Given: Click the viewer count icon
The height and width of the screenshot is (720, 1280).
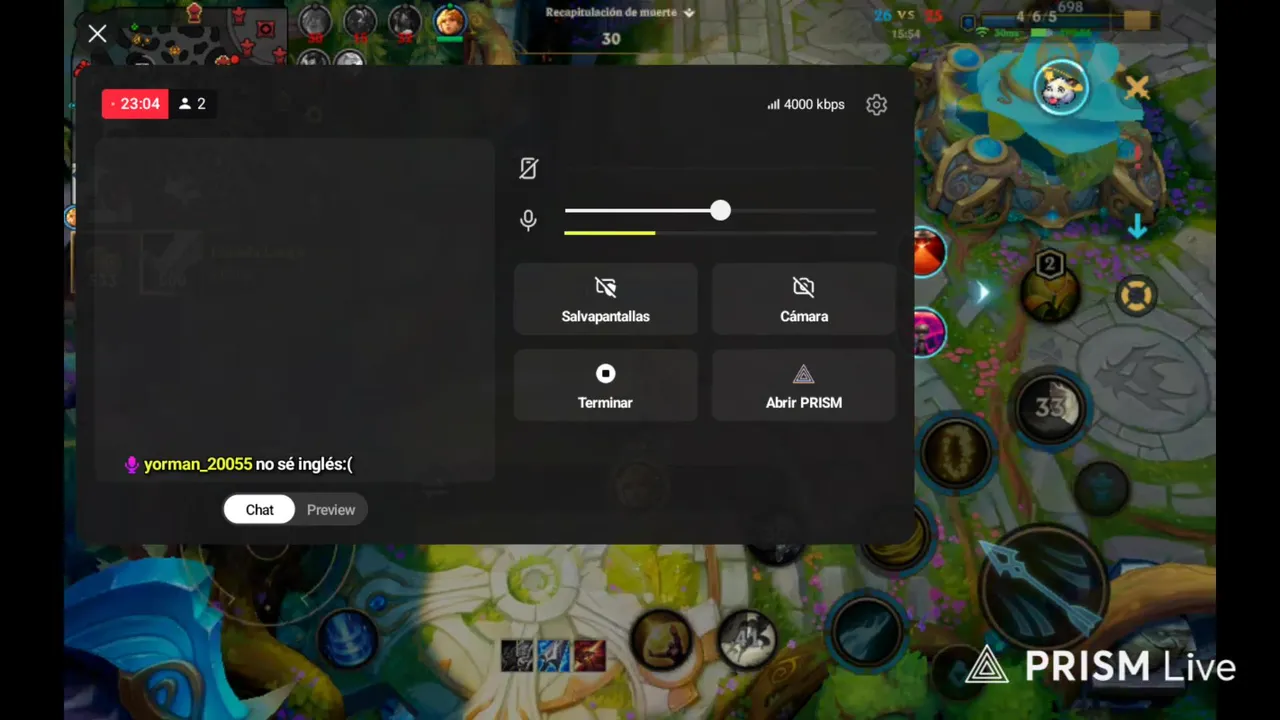Looking at the screenshot, I should coord(185,104).
